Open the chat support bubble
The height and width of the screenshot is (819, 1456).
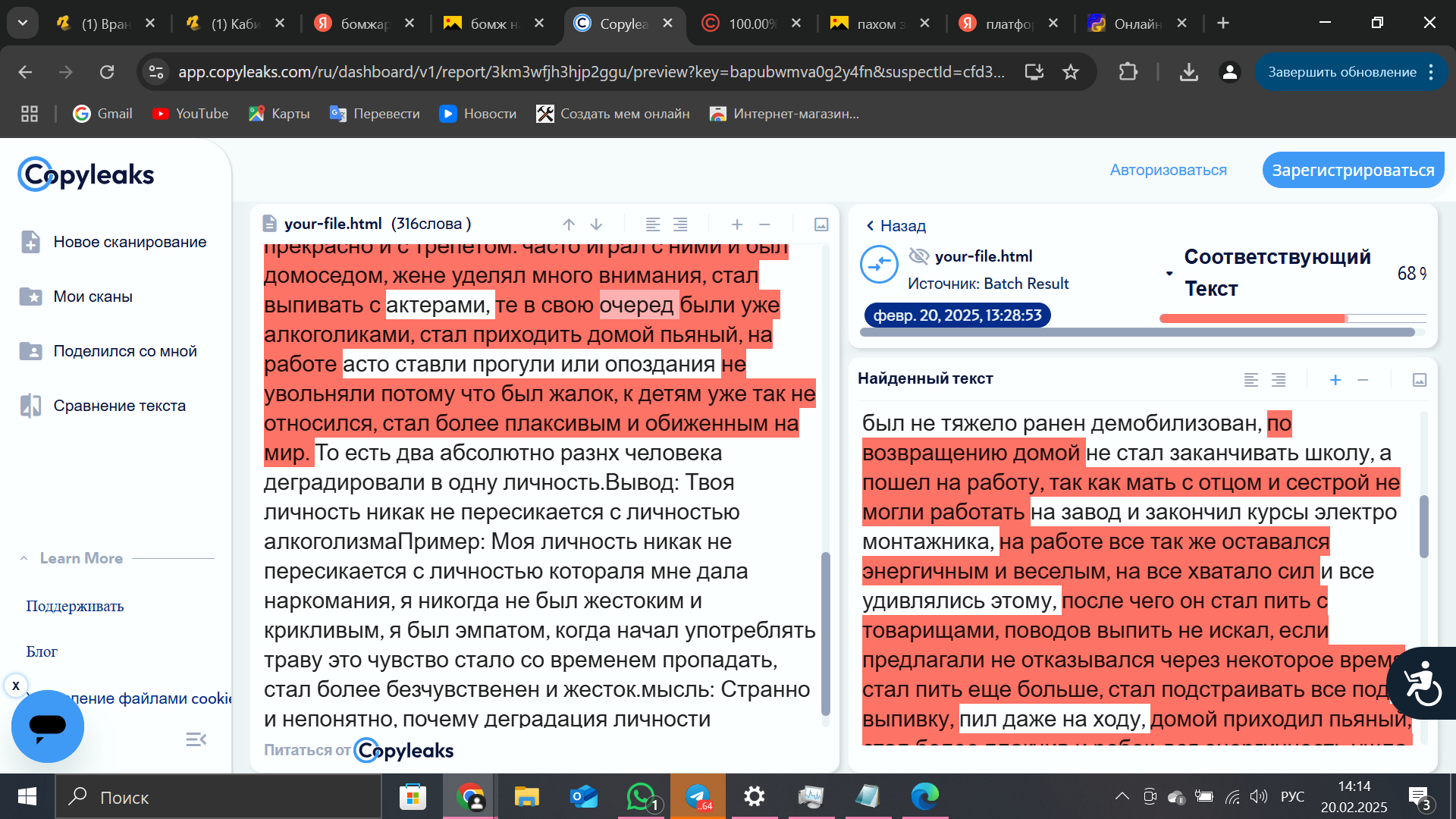(48, 726)
